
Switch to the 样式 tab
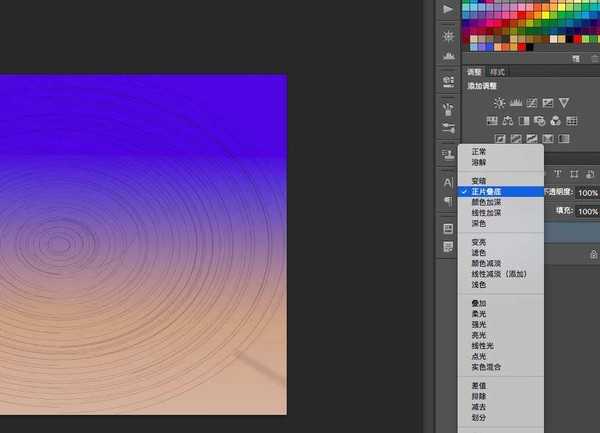click(x=497, y=72)
